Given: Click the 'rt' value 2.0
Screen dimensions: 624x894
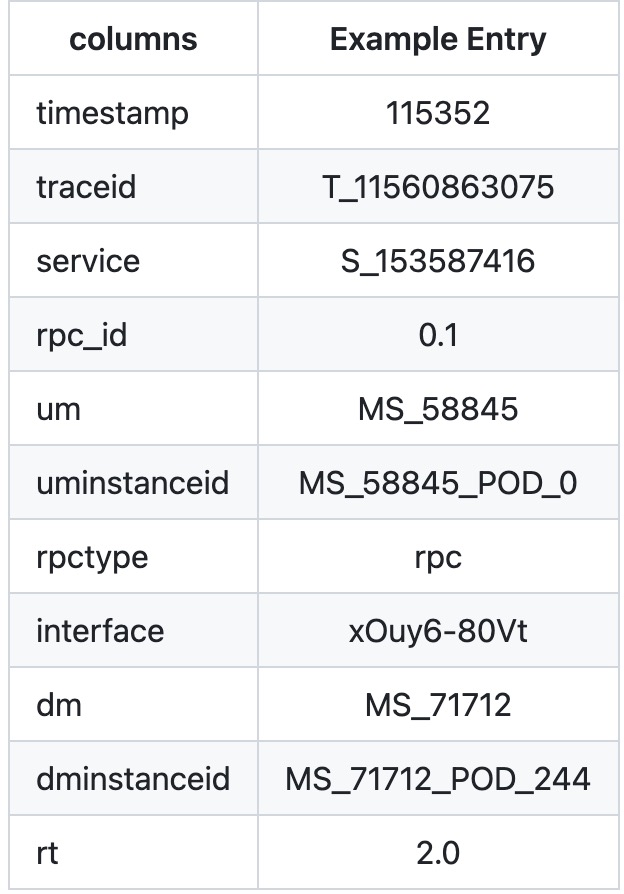Looking at the screenshot, I should pyautogui.click(x=438, y=854).
